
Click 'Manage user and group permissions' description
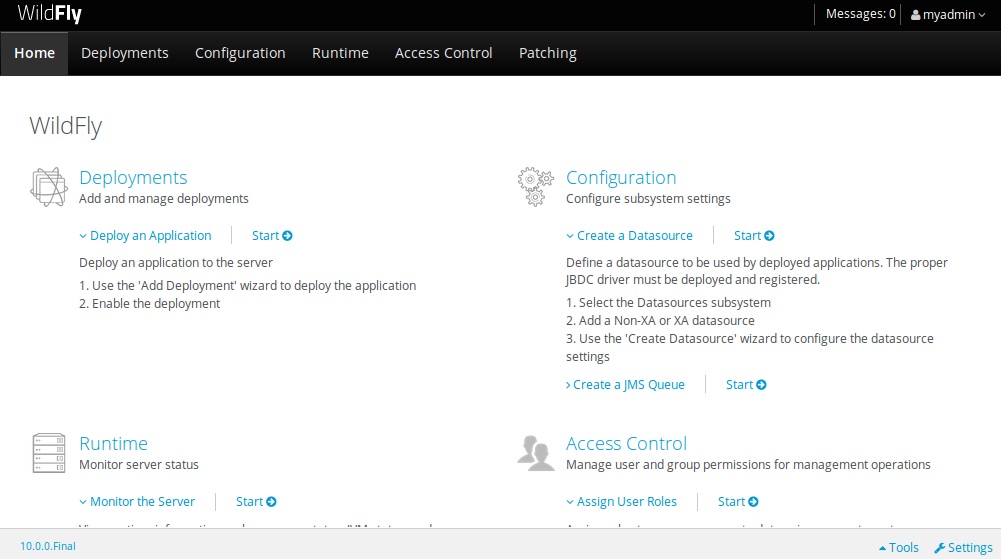click(x=748, y=465)
